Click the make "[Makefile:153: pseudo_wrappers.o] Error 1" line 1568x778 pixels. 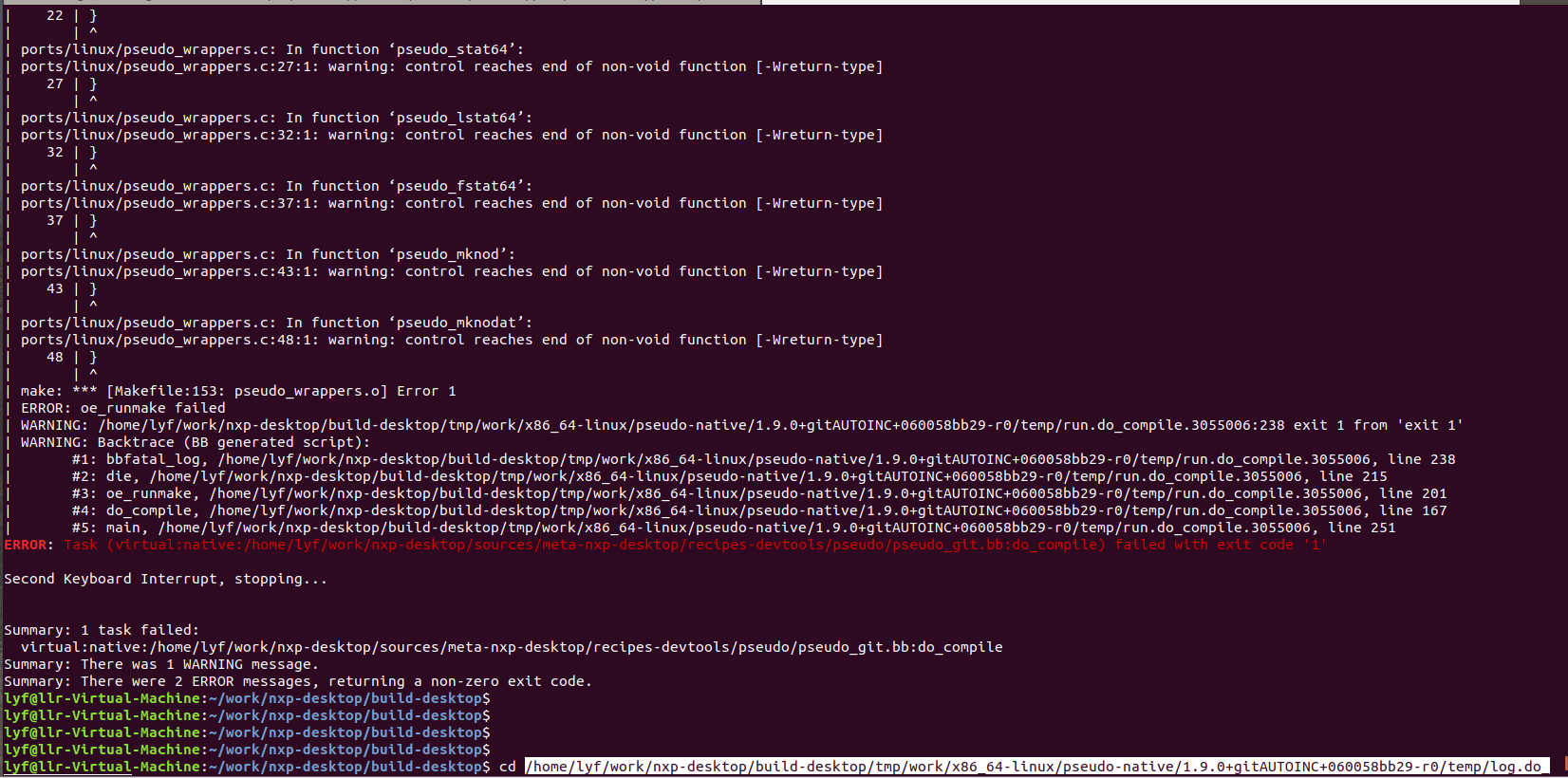[238, 391]
